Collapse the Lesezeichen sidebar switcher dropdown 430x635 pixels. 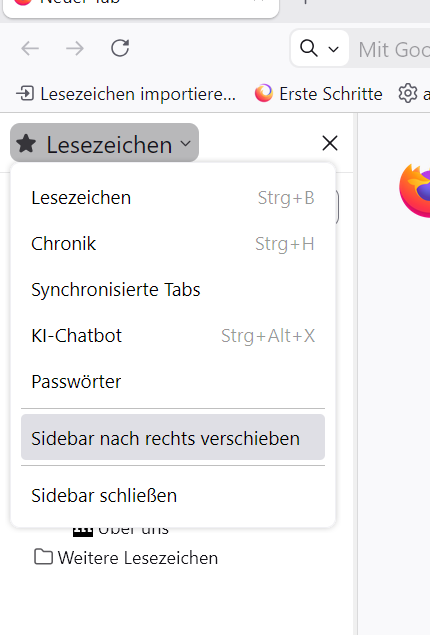104,143
